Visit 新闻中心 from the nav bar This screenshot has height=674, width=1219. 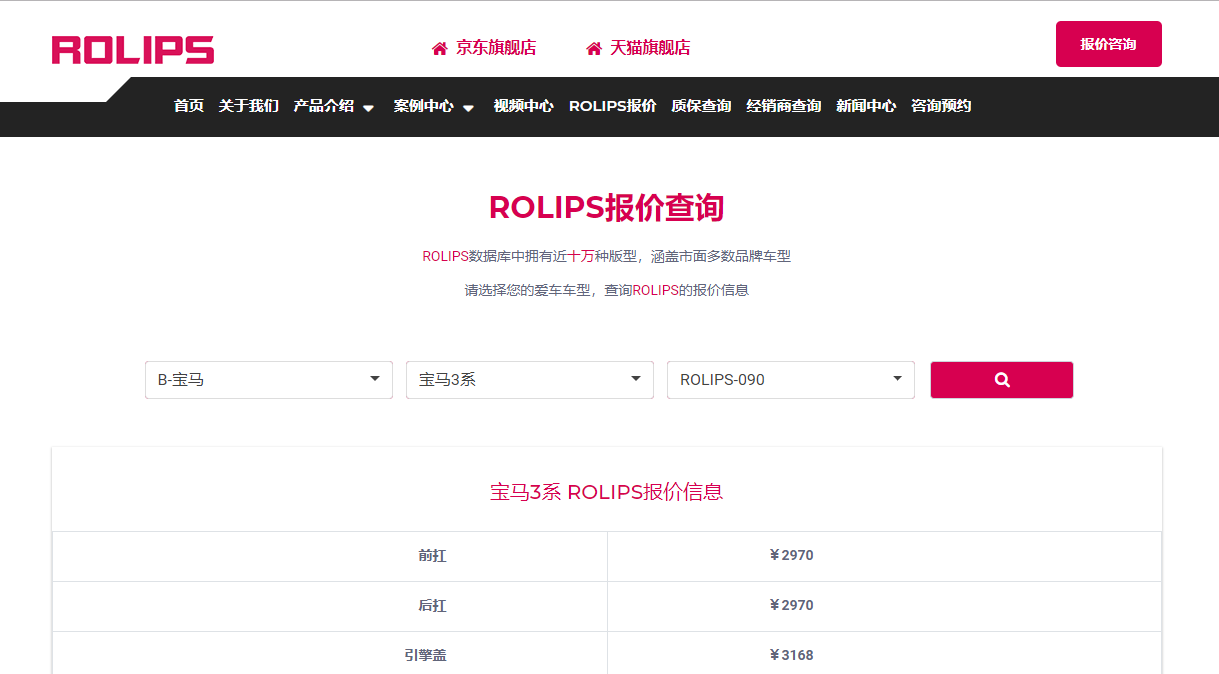[x=866, y=106]
